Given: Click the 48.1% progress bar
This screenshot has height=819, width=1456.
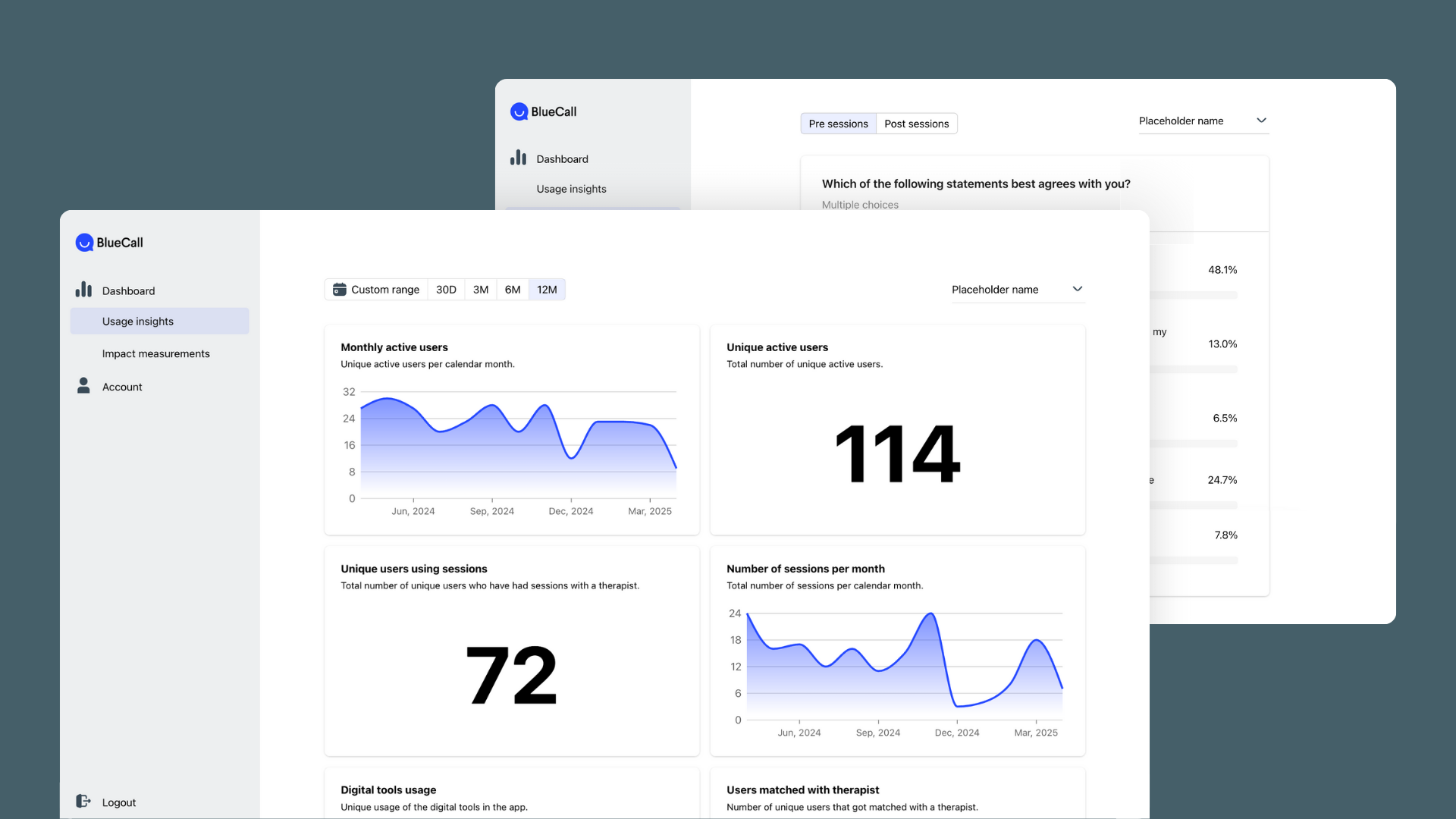Looking at the screenshot, I should coord(1194,295).
